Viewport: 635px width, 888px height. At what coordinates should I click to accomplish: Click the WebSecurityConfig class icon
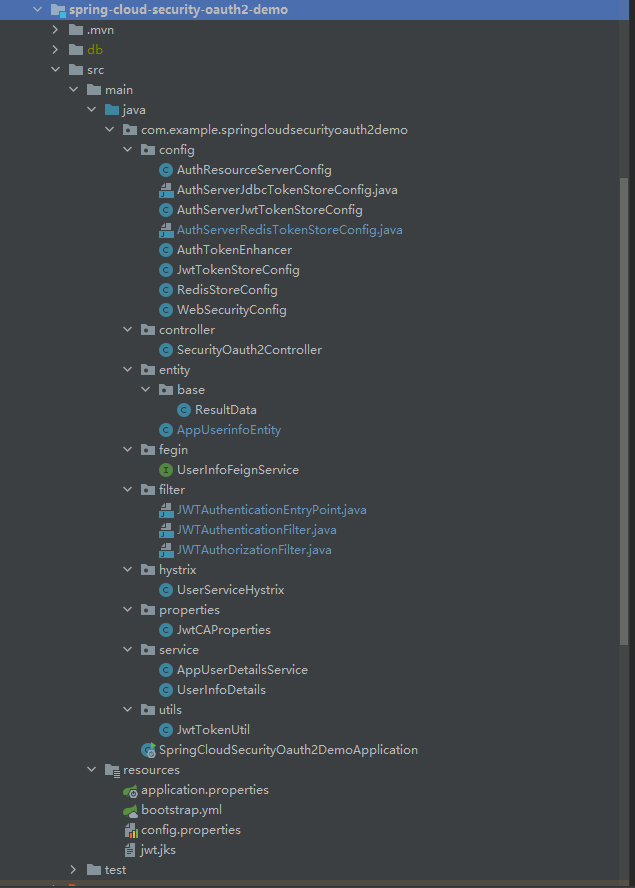(165, 310)
